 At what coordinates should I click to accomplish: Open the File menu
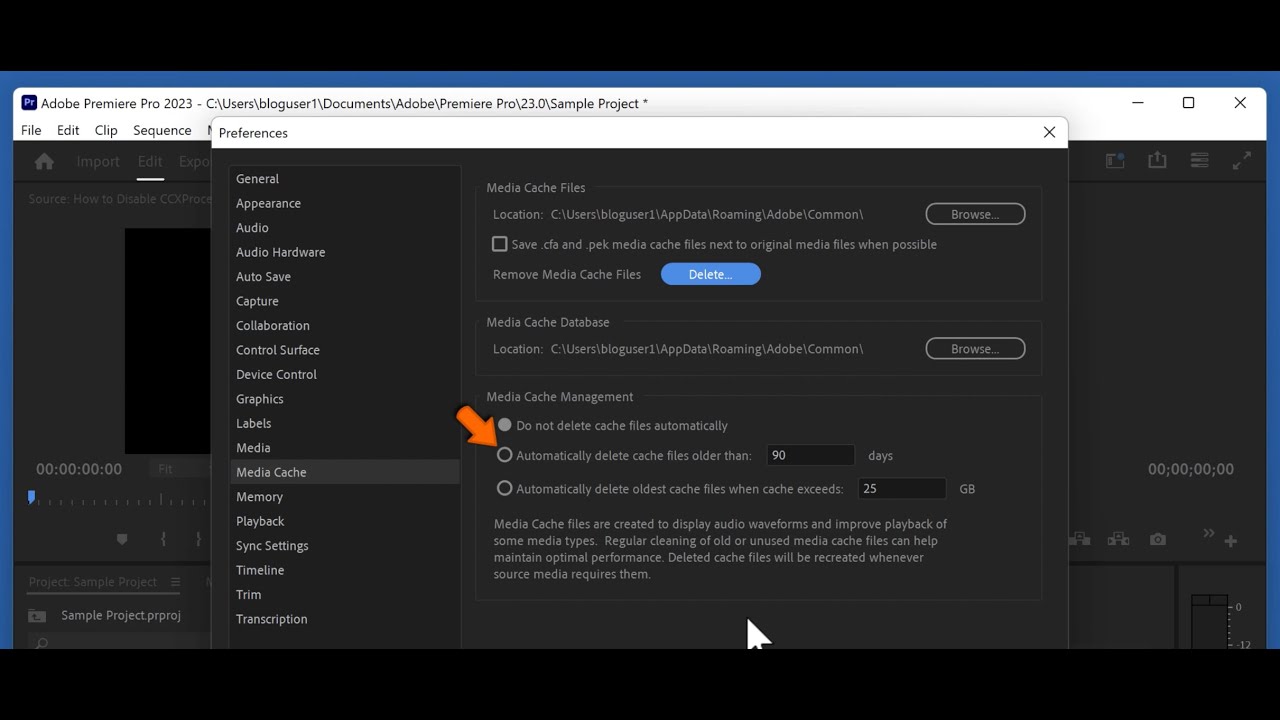pos(31,130)
